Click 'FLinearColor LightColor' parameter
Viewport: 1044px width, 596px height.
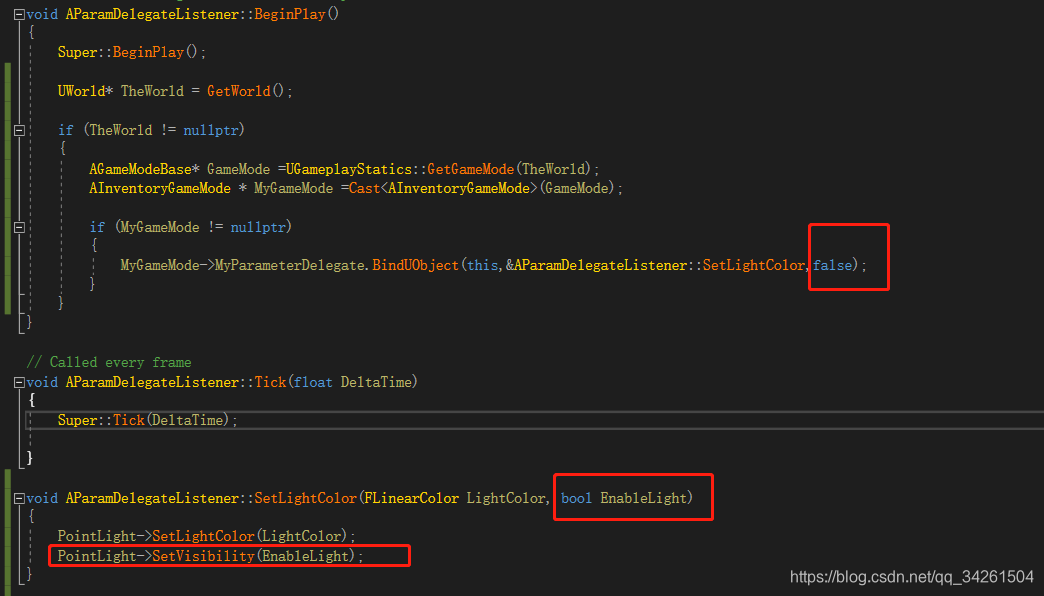454,498
